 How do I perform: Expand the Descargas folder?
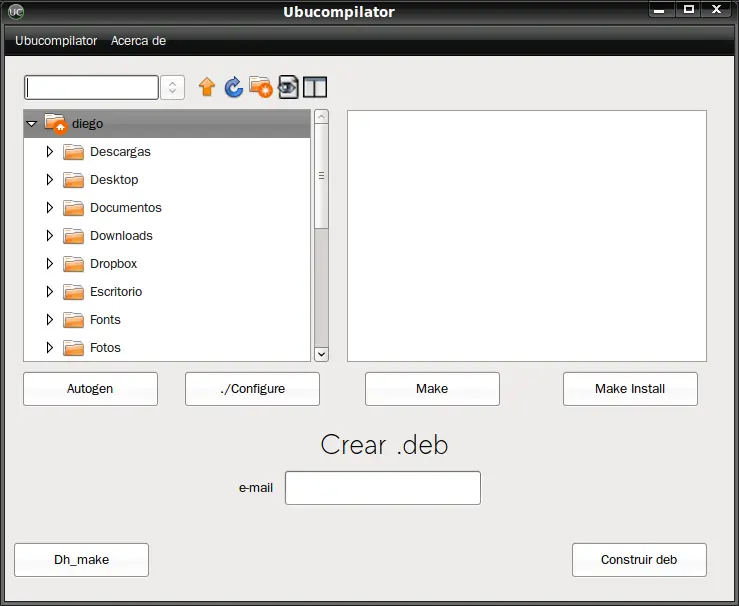[x=49, y=152]
